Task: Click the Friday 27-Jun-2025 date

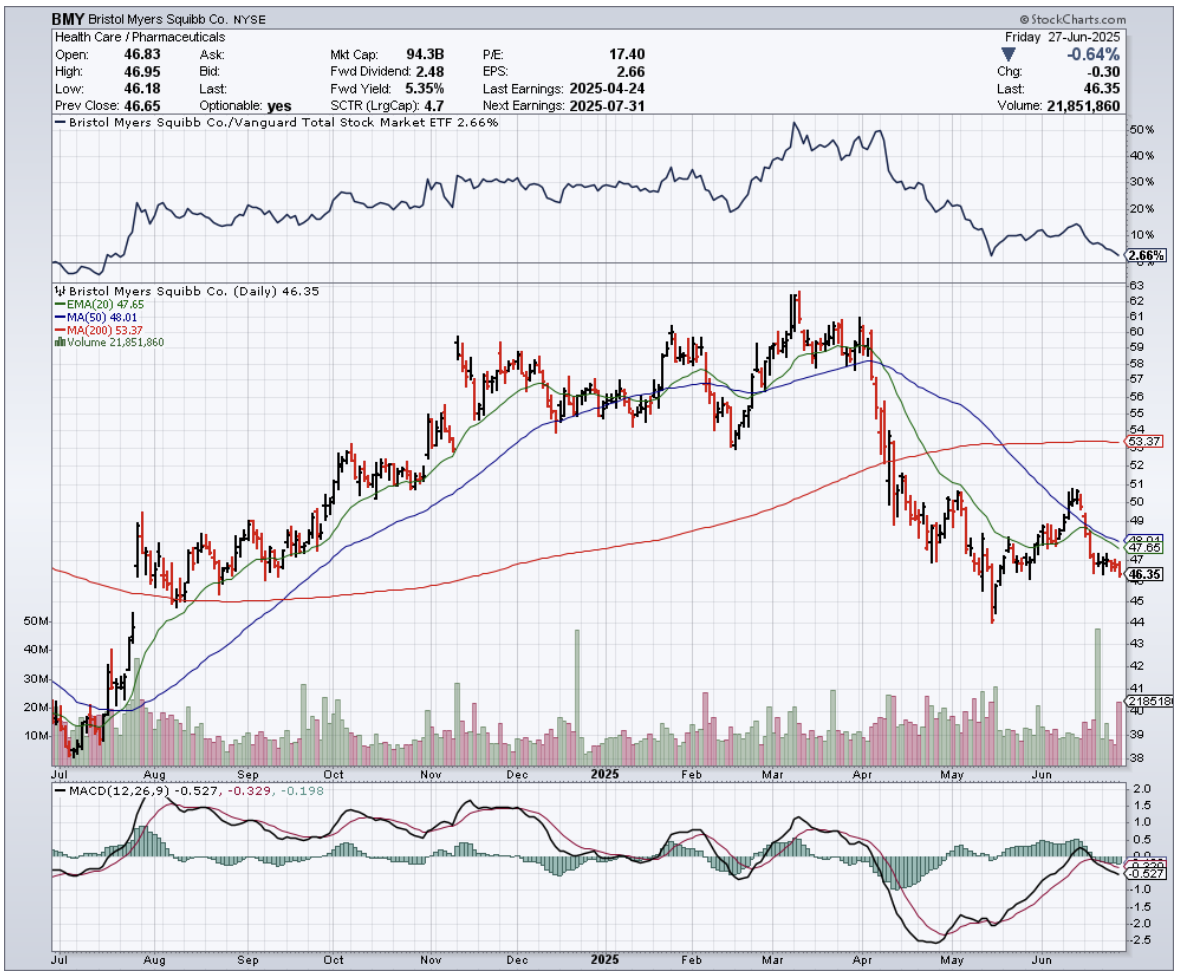Action: point(1062,37)
